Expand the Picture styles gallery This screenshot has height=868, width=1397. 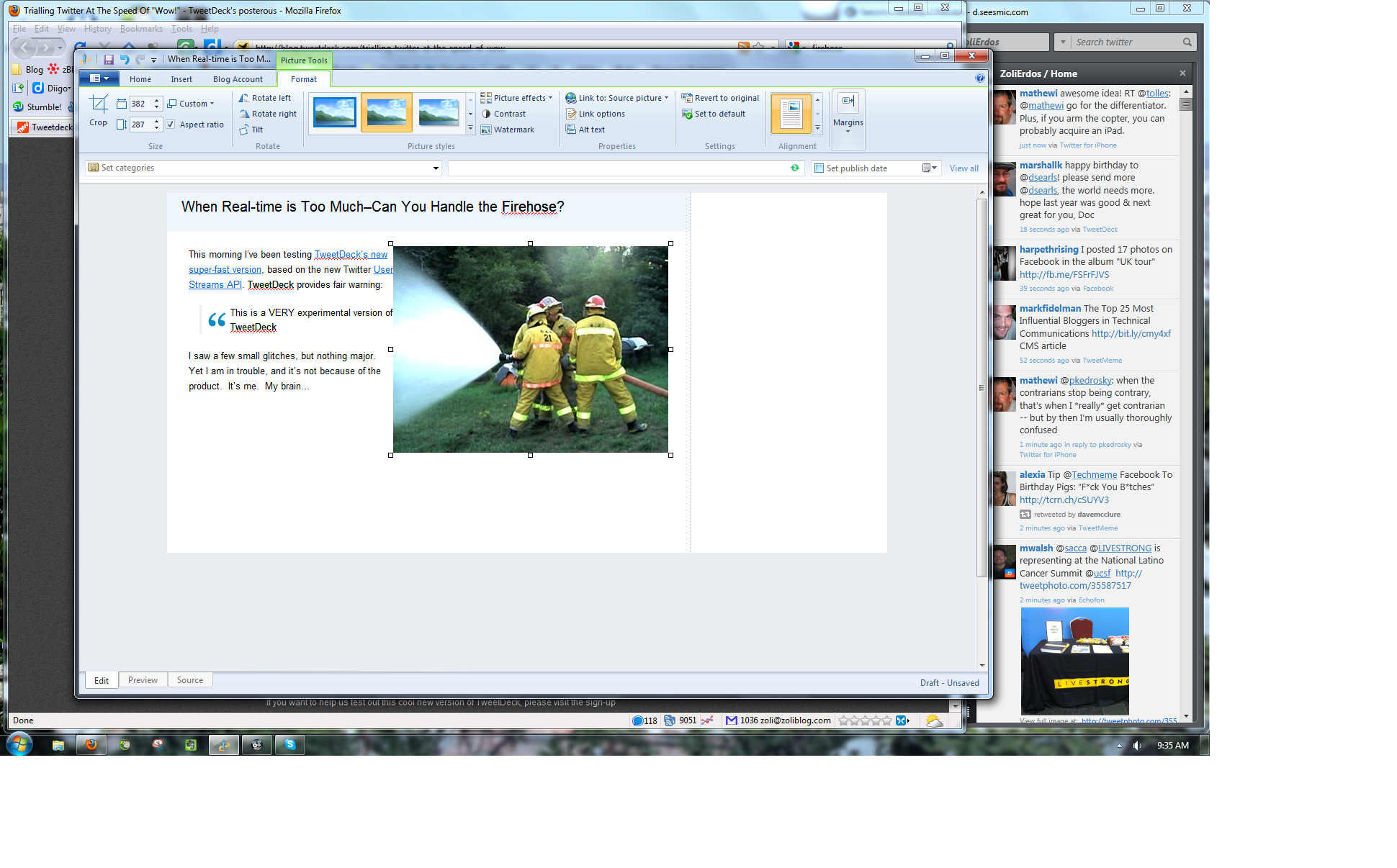pos(471,129)
